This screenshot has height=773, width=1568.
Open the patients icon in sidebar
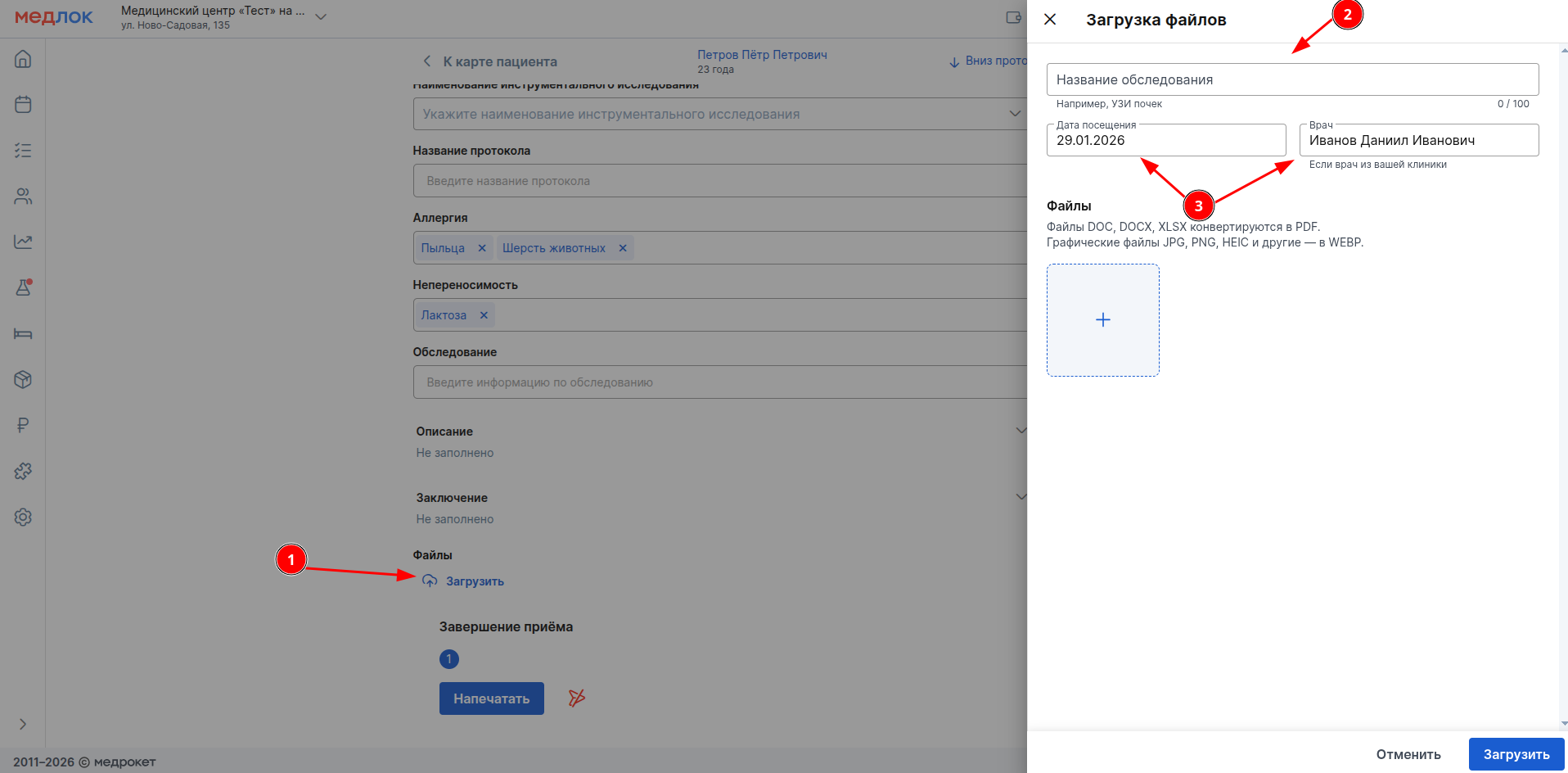click(23, 197)
